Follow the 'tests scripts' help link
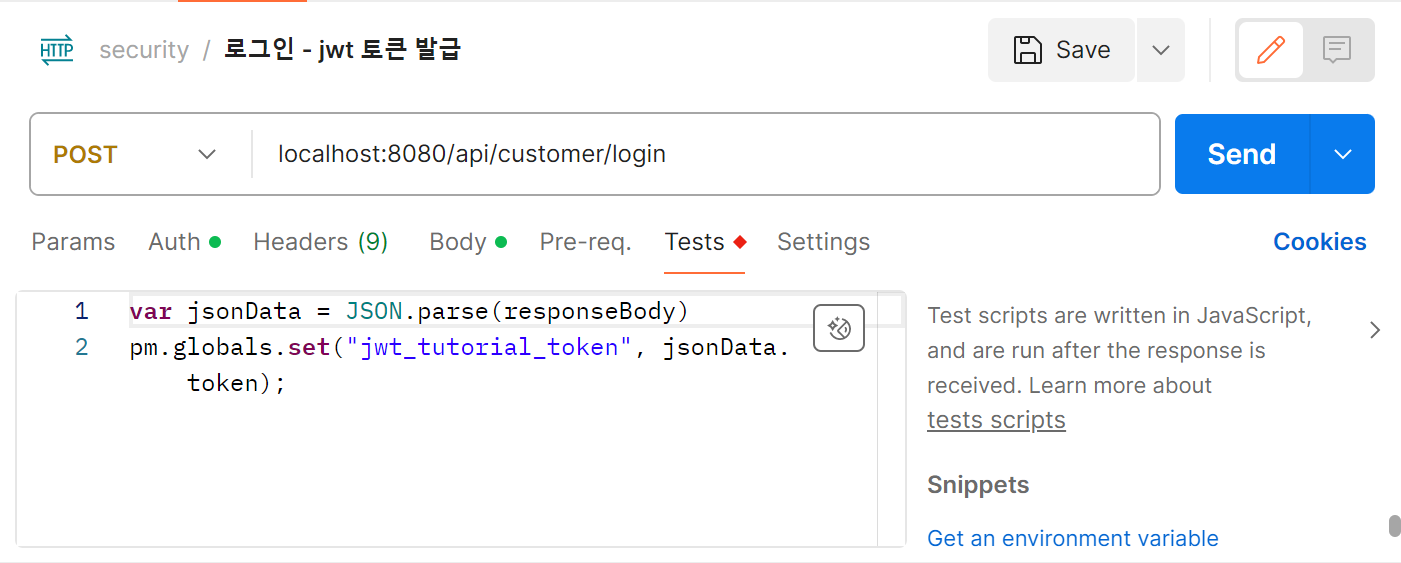This screenshot has width=1401, height=563. (996, 420)
